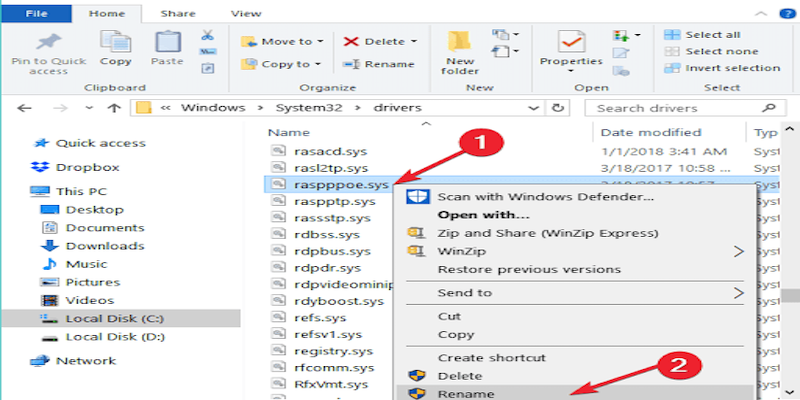Choose Cut in context menu
Screen dimensions: 800x400
pos(449,316)
